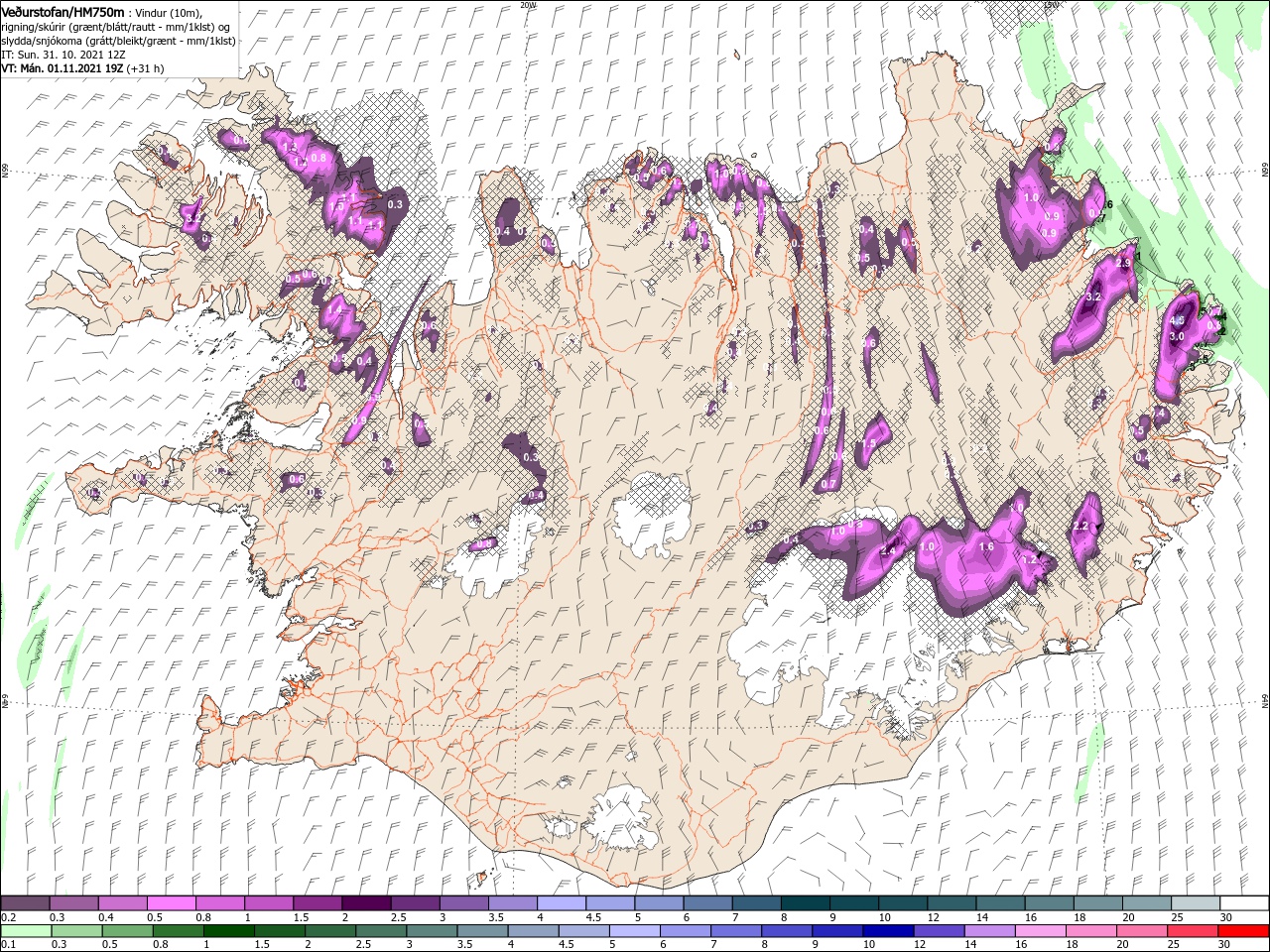Select the darkest green 1 swatch in the lower legend row

(228, 931)
